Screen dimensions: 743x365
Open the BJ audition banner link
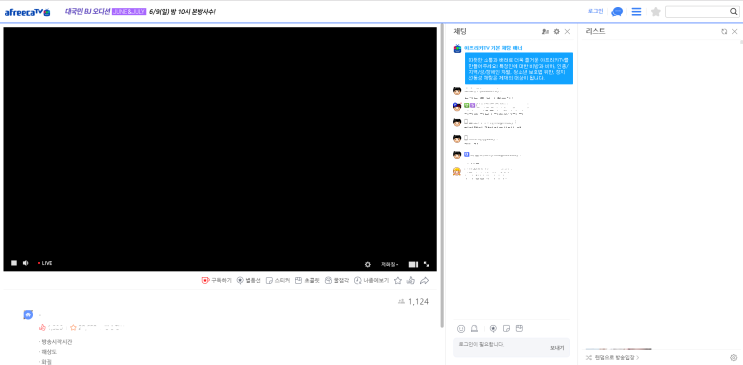tap(140, 12)
